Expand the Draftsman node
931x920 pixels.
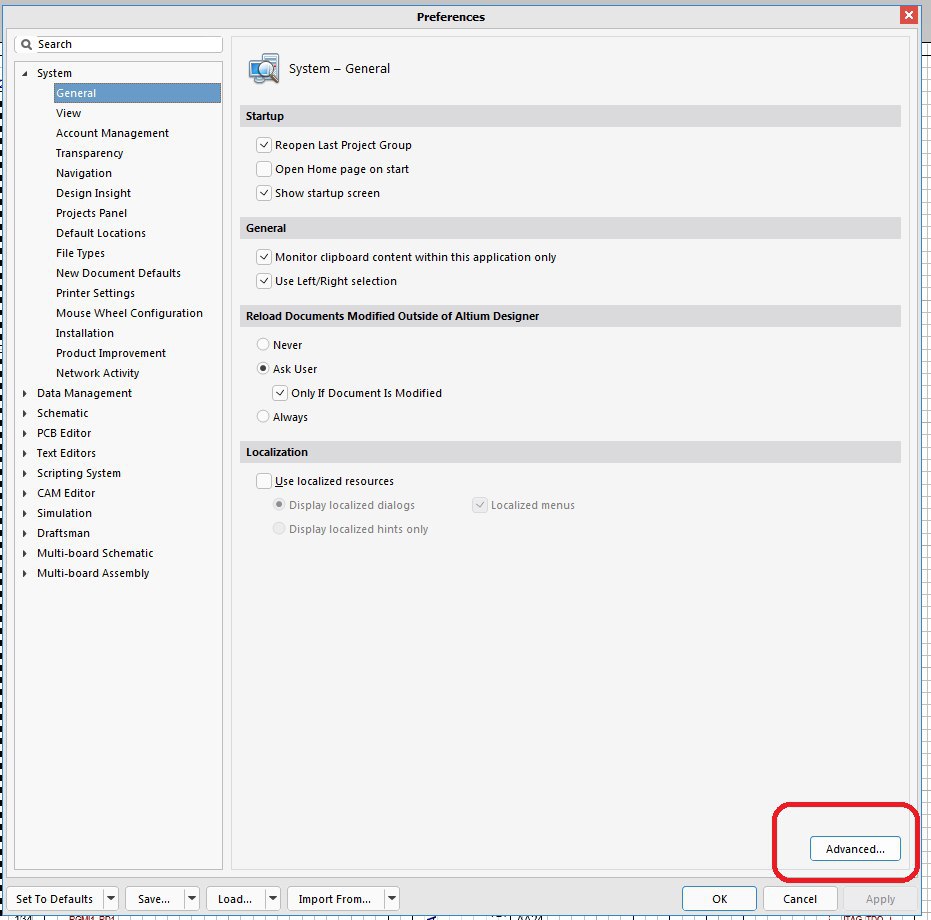click(24, 533)
